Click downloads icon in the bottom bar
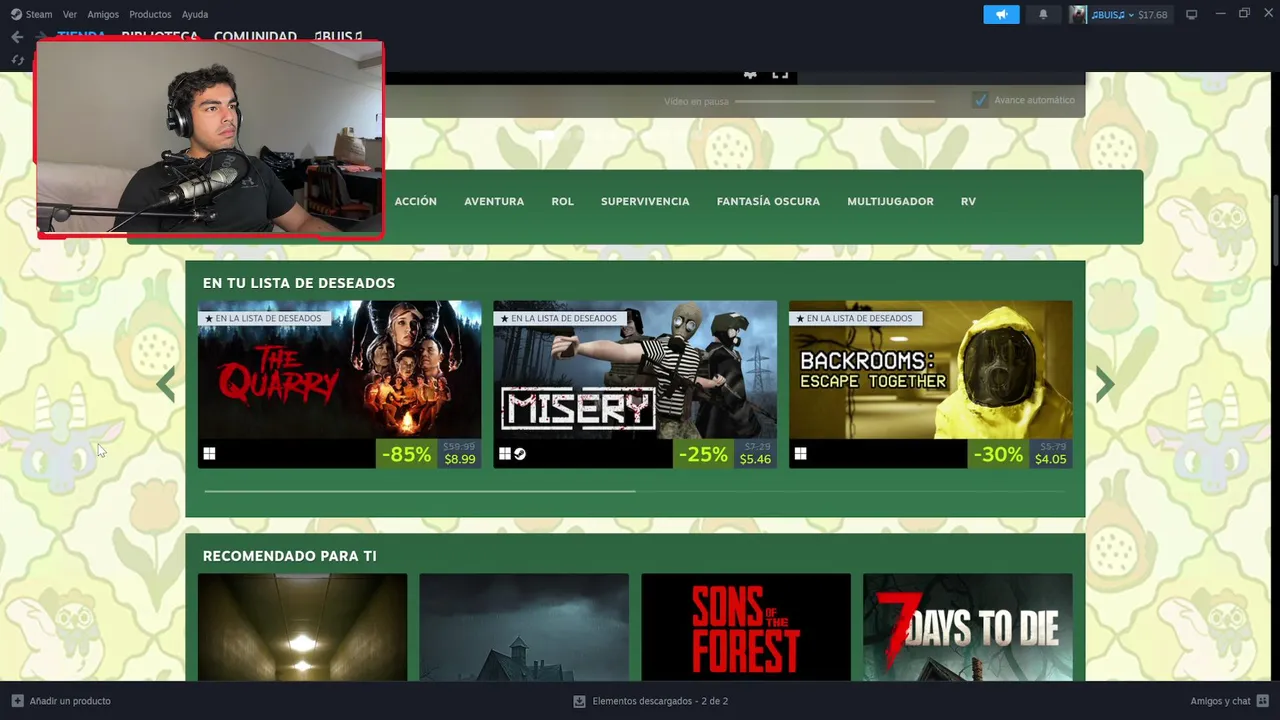1280x720 pixels. tap(579, 701)
